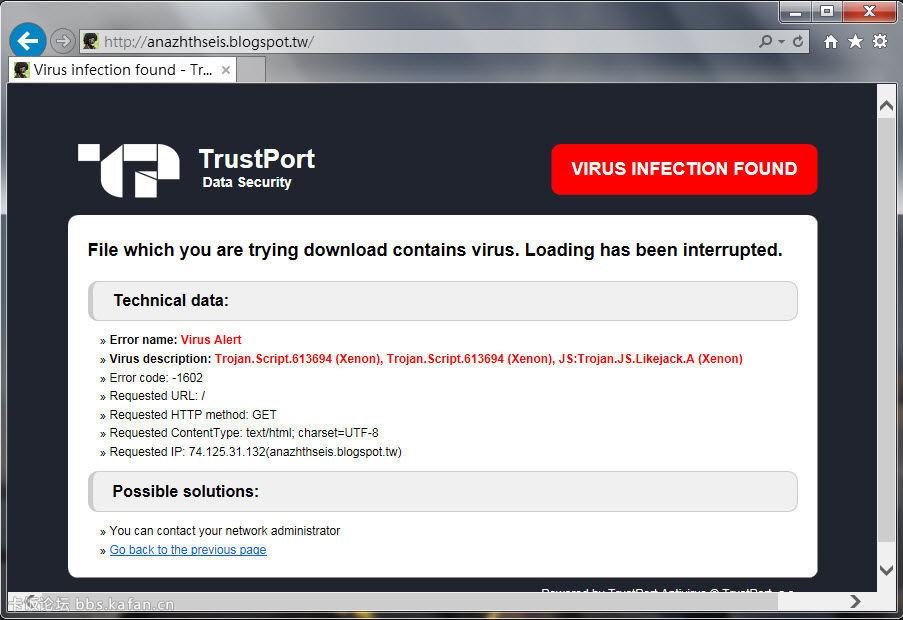Click the vertical scrollbar down arrow
Image resolution: width=903 pixels, height=620 pixels.
coord(886,570)
